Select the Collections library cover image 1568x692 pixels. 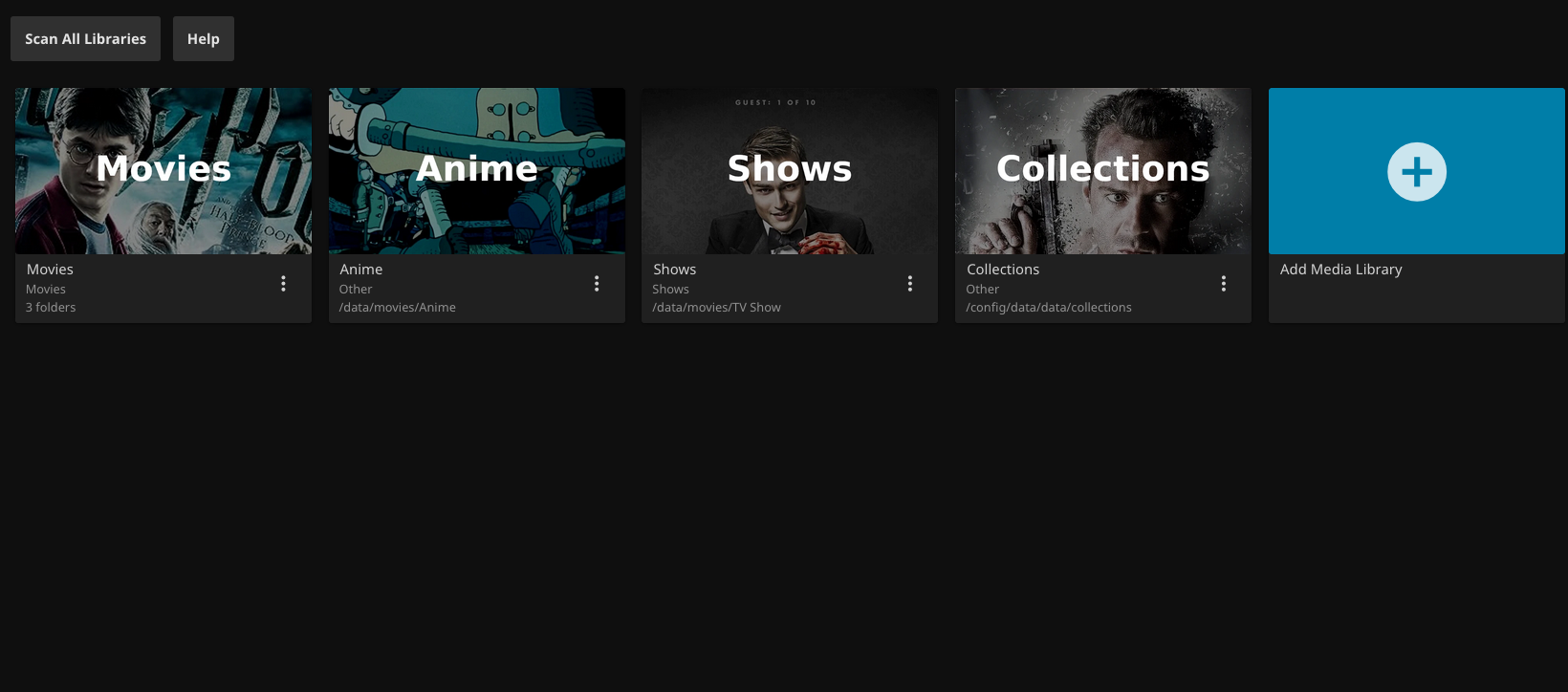click(1103, 171)
